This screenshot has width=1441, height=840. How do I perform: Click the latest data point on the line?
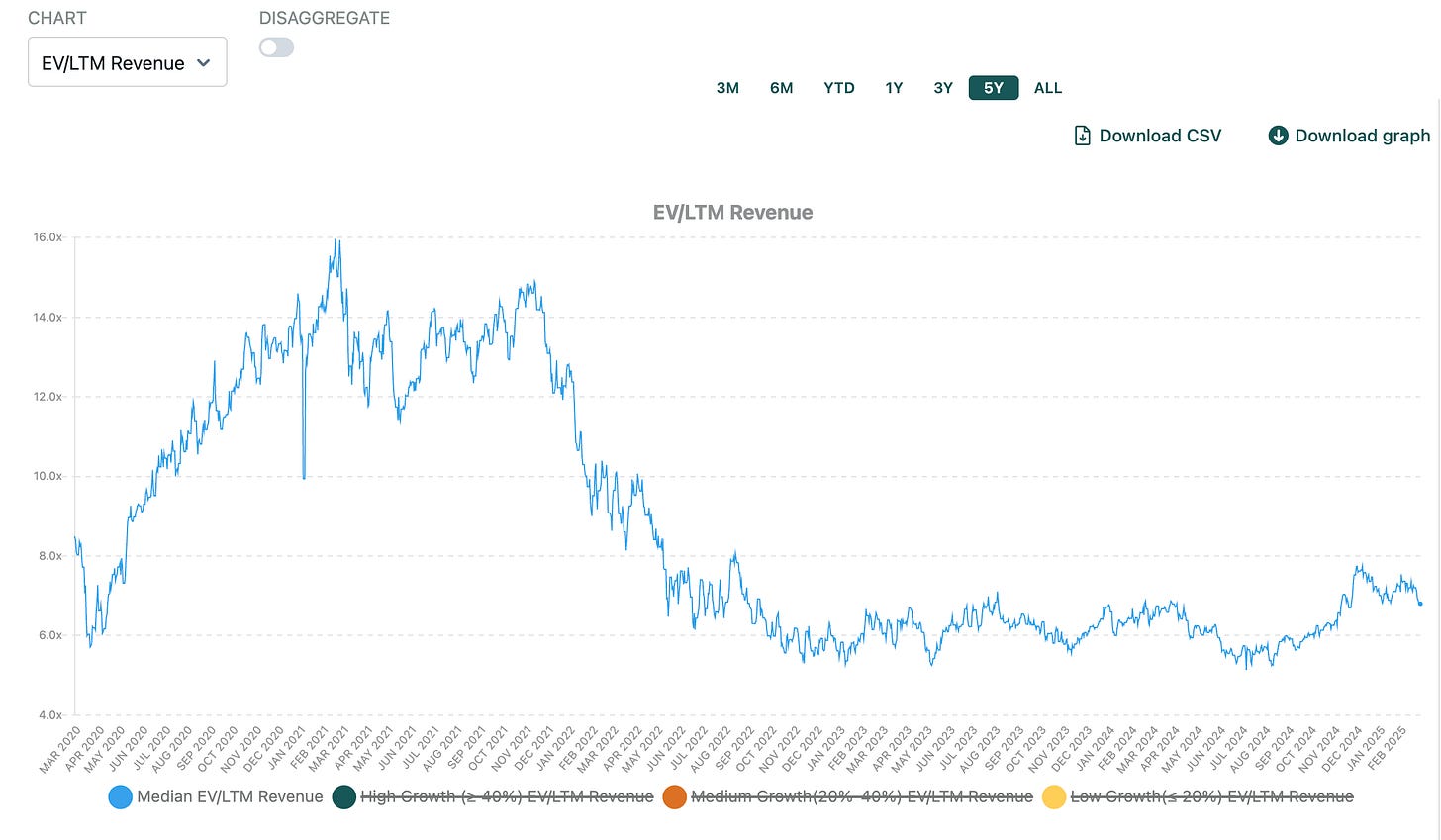coord(1421,604)
